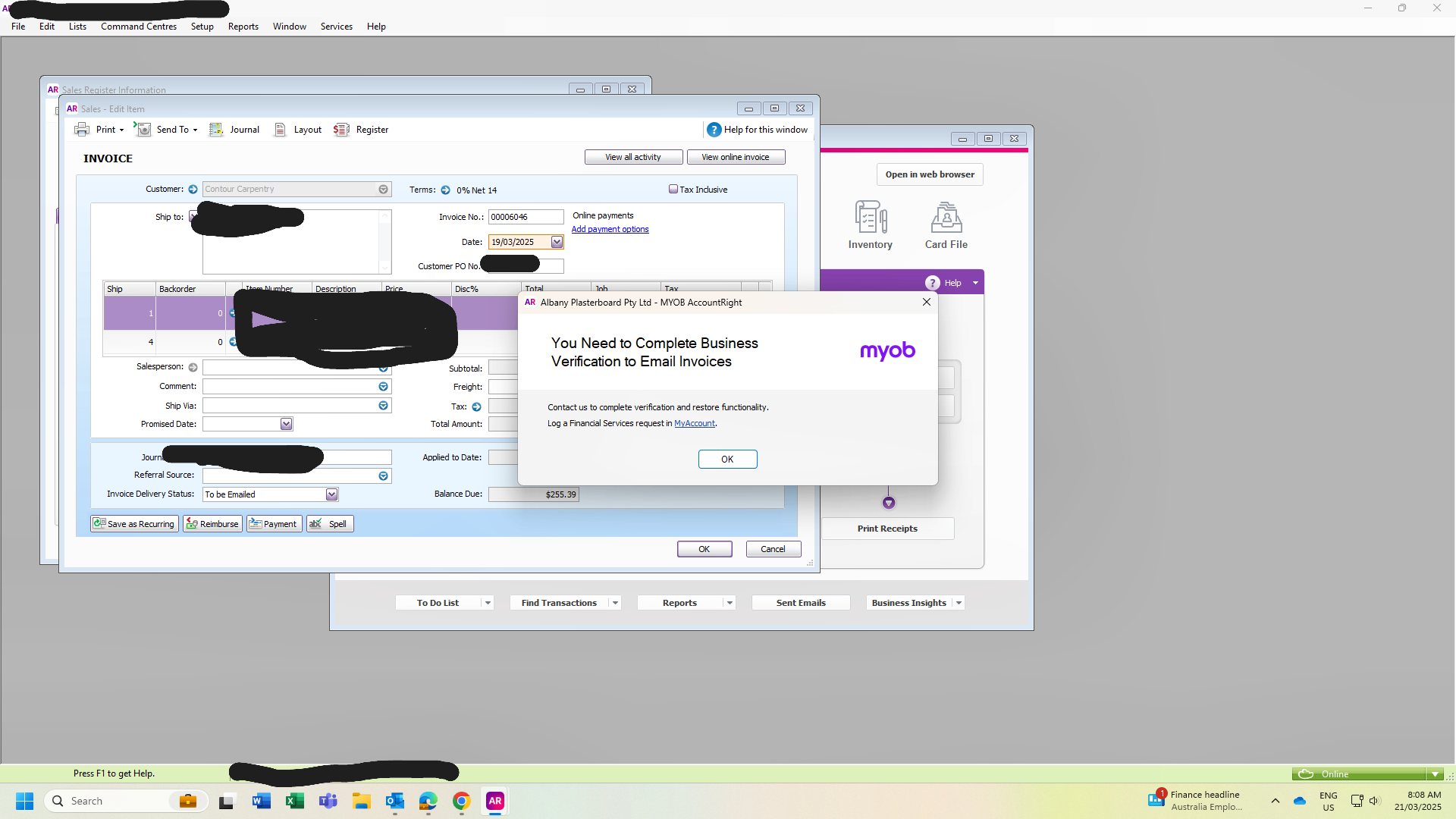Click the Layout toolbar icon

280,130
